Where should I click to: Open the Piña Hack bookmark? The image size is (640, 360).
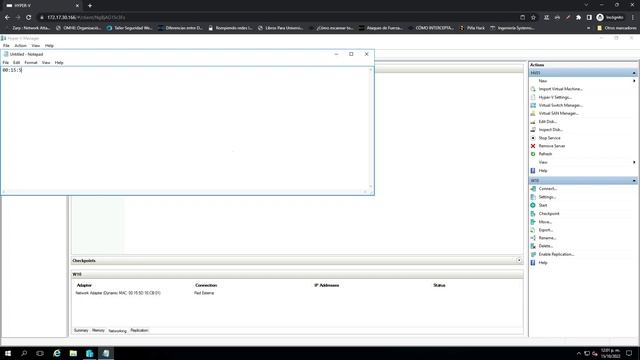tap(472, 28)
